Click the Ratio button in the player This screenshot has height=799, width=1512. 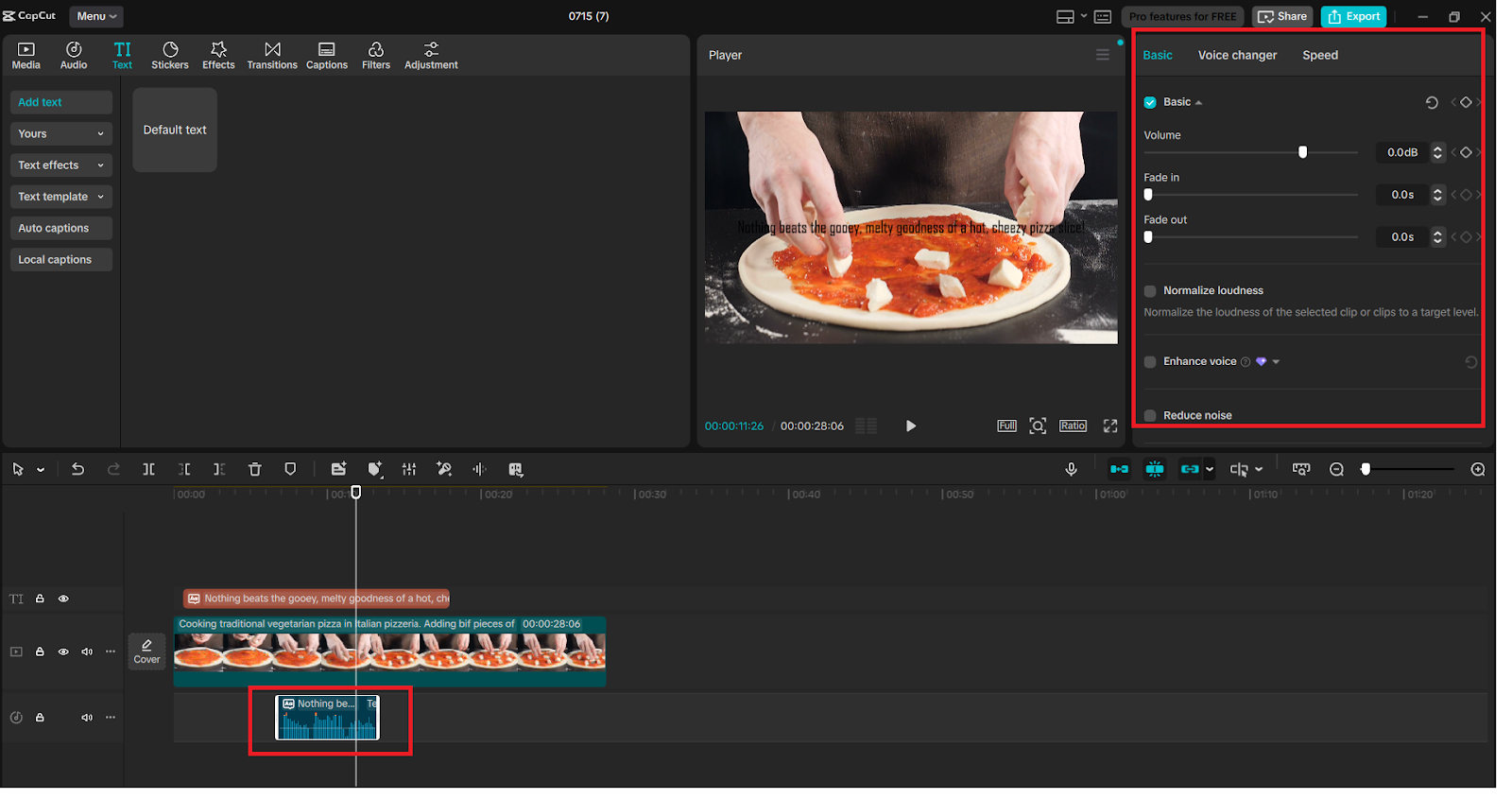(x=1073, y=426)
